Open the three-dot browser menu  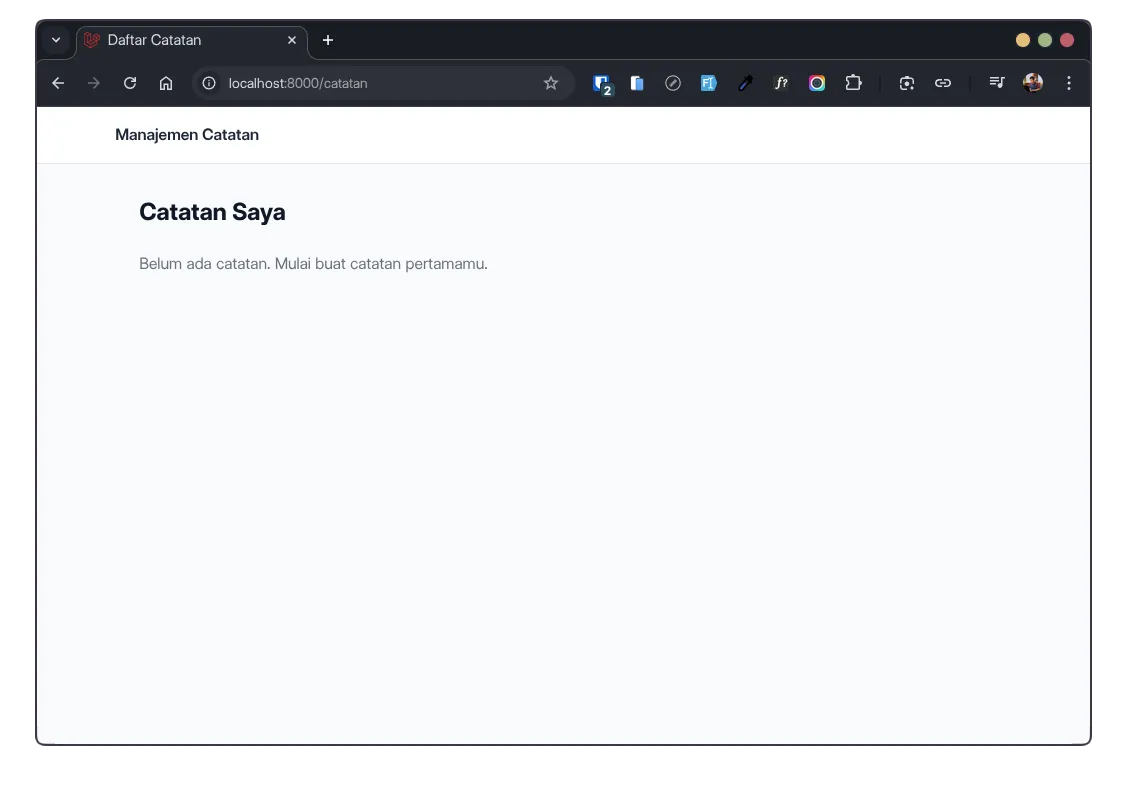[x=1069, y=83]
